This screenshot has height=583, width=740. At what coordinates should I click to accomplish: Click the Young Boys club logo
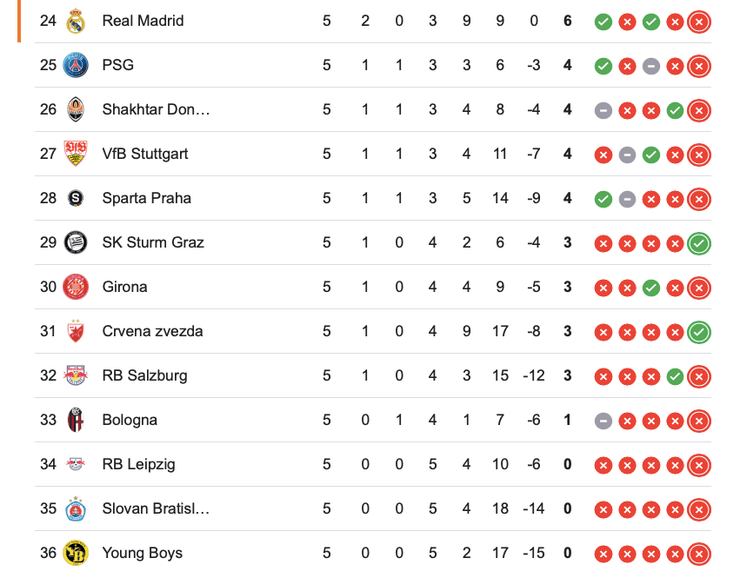76,553
